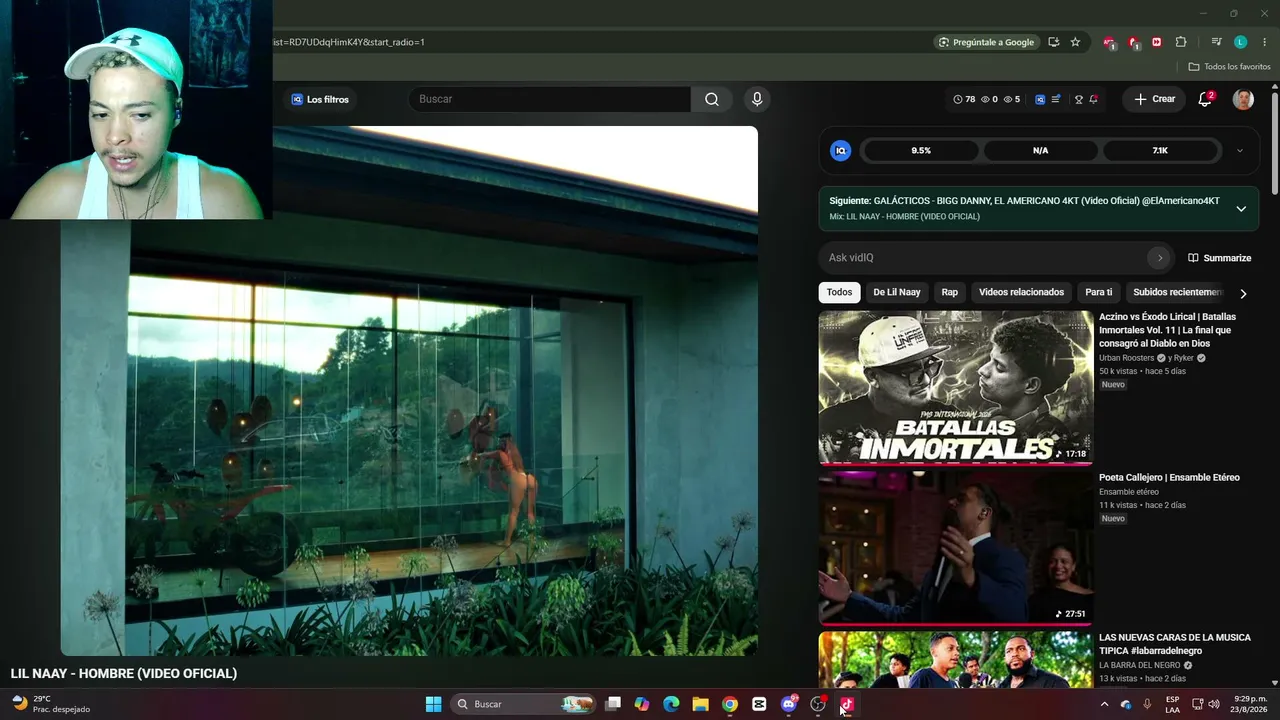Click the taskbar Buscar search box
The height and width of the screenshot is (720, 1280).
click(x=523, y=704)
